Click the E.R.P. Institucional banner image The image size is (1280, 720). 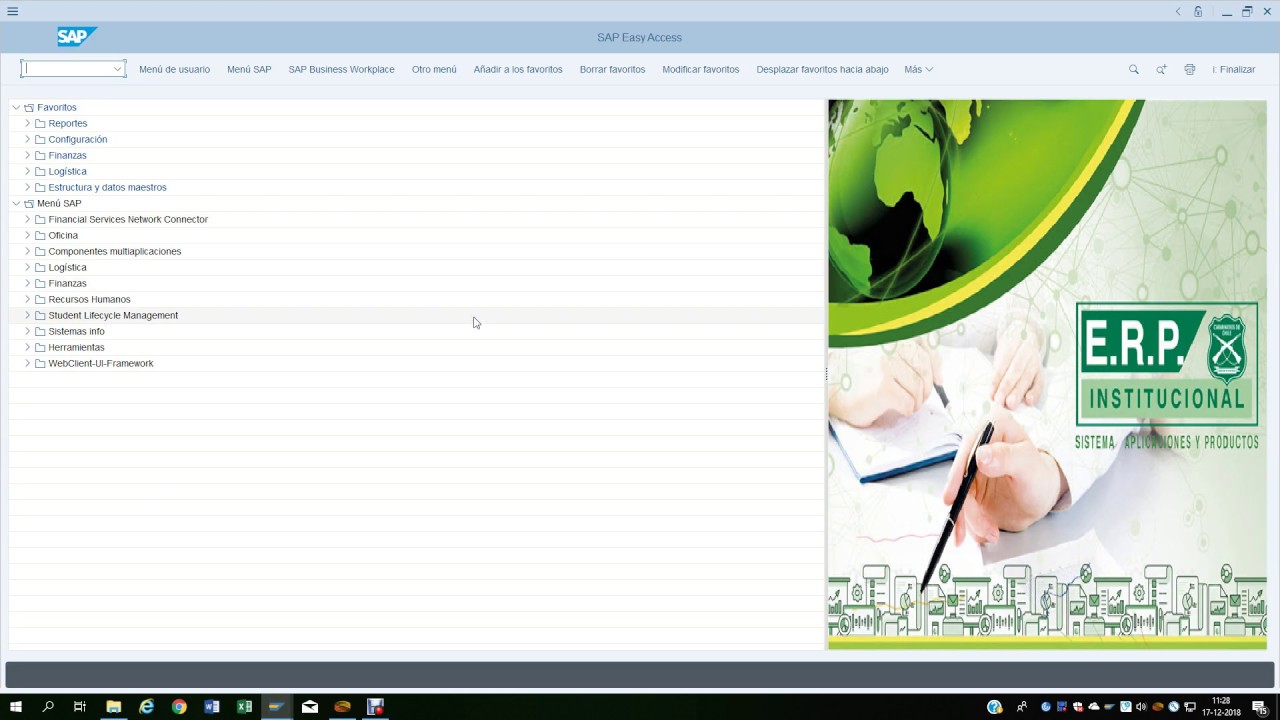pos(1047,374)
